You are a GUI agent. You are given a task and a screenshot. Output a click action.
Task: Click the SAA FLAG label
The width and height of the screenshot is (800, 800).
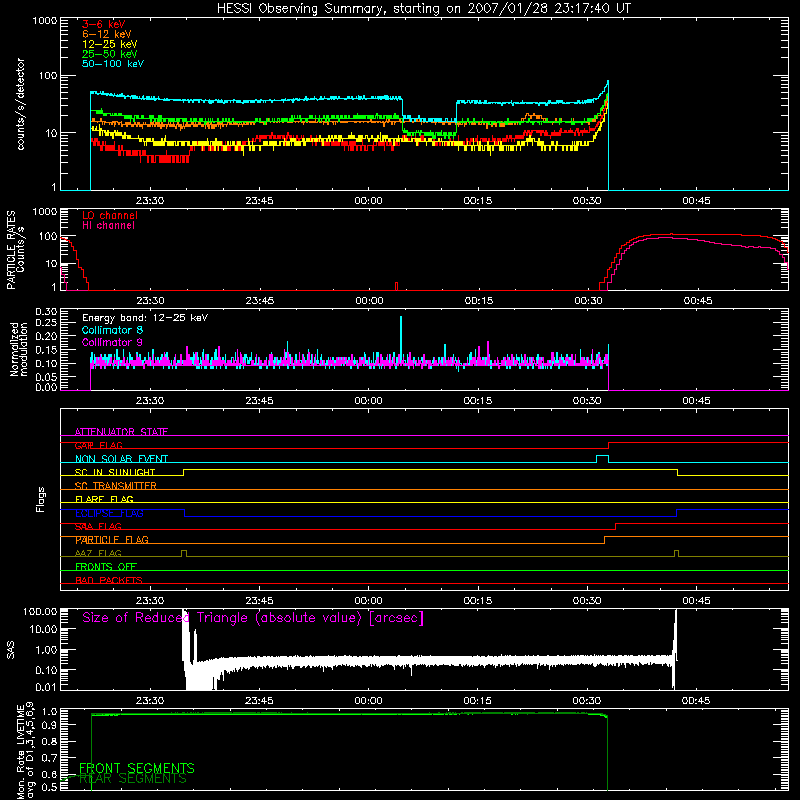tap(98, 526)
